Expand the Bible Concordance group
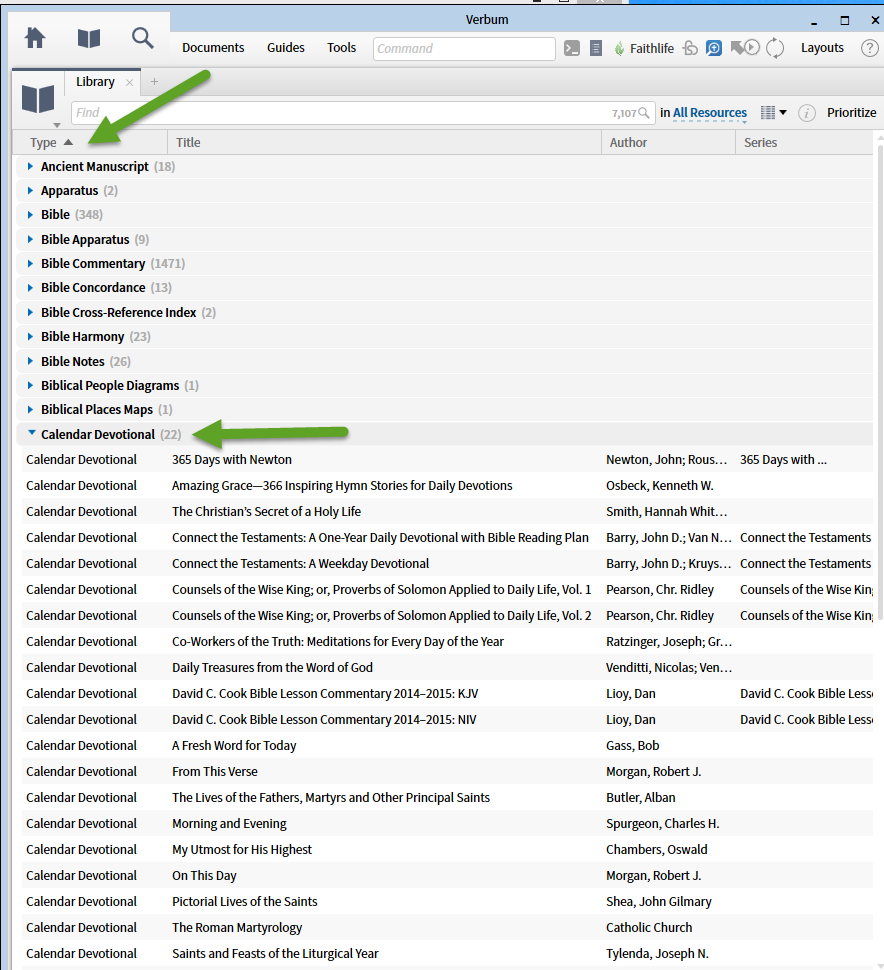Screen dimensions: 884x970 pyautogui.click(x=30, y=288)
